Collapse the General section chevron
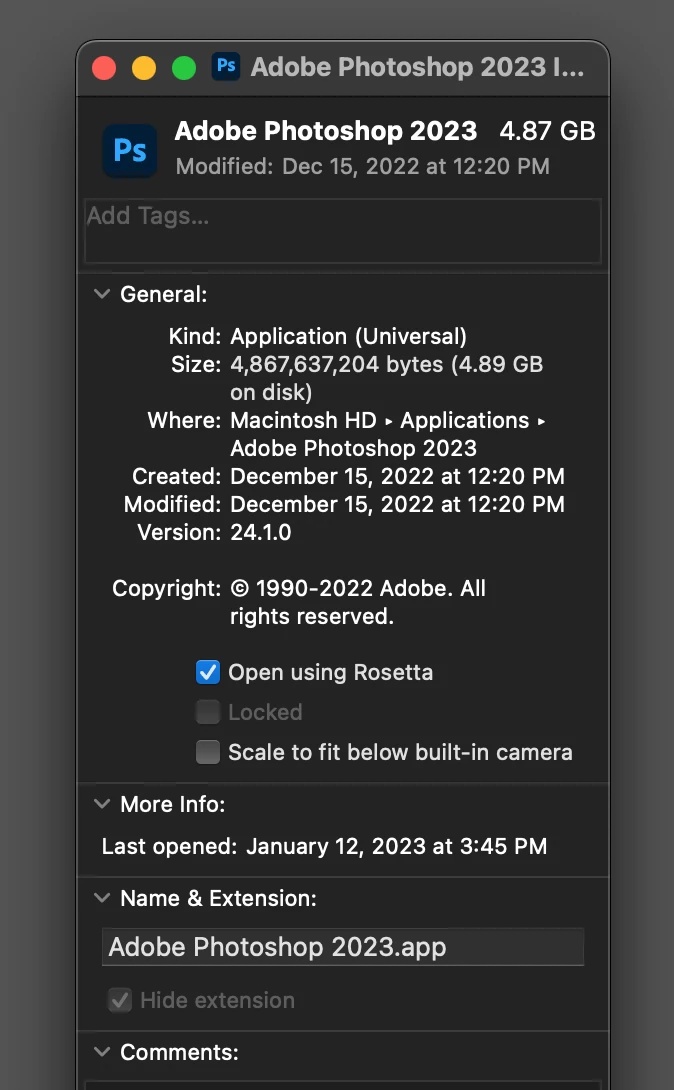 point(102,294)
